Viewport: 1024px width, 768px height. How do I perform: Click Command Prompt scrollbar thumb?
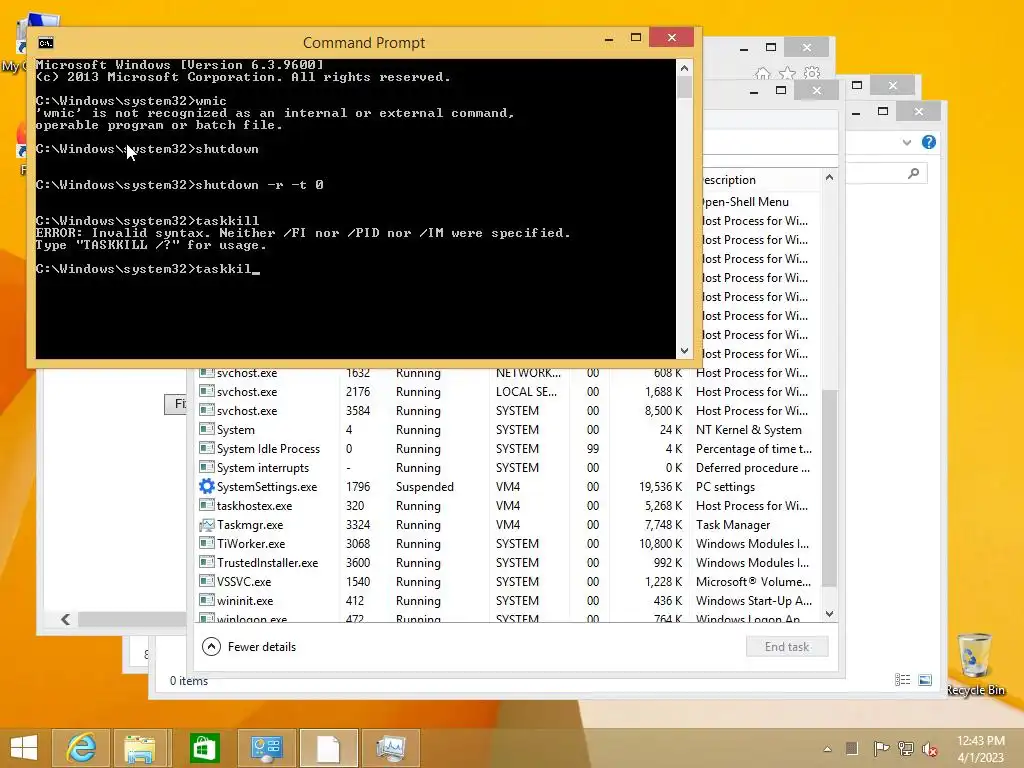(684, 88)
